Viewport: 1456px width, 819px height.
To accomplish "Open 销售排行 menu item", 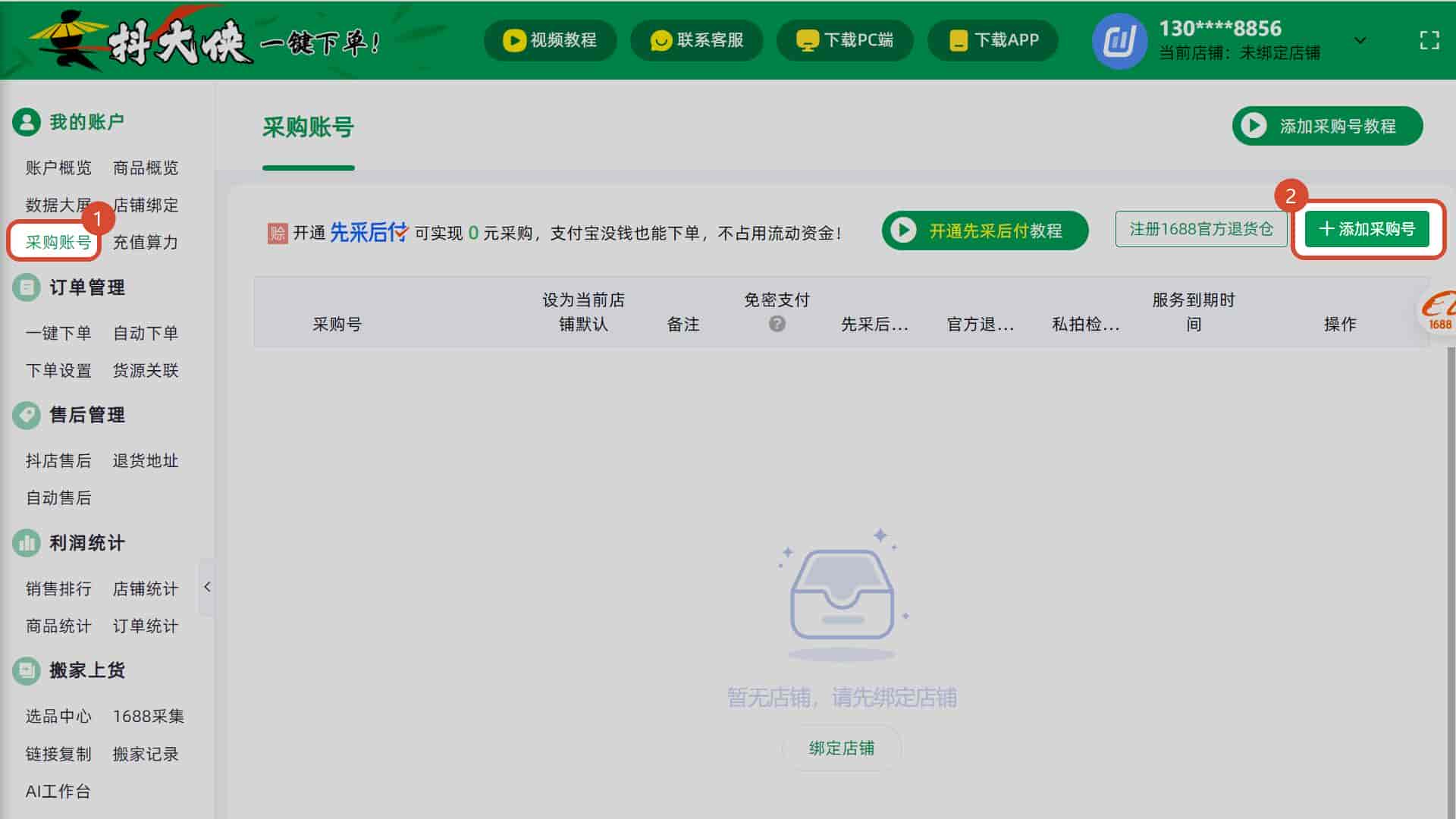I will pos(58,588).
